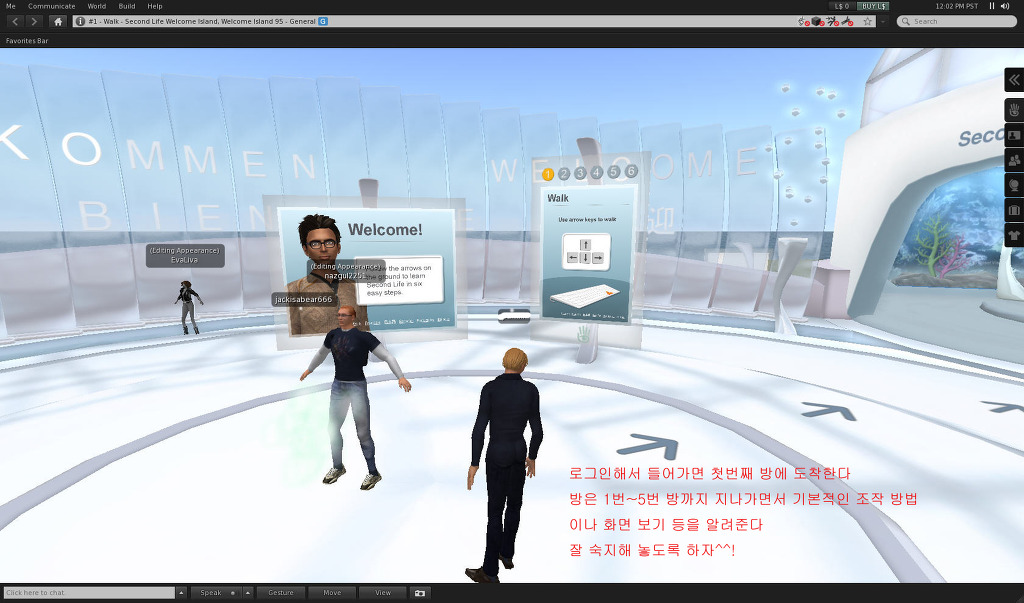Toggle the Speak button
Image resolution: width=1024 pixels, height=603 pixels.
(216, 593)
